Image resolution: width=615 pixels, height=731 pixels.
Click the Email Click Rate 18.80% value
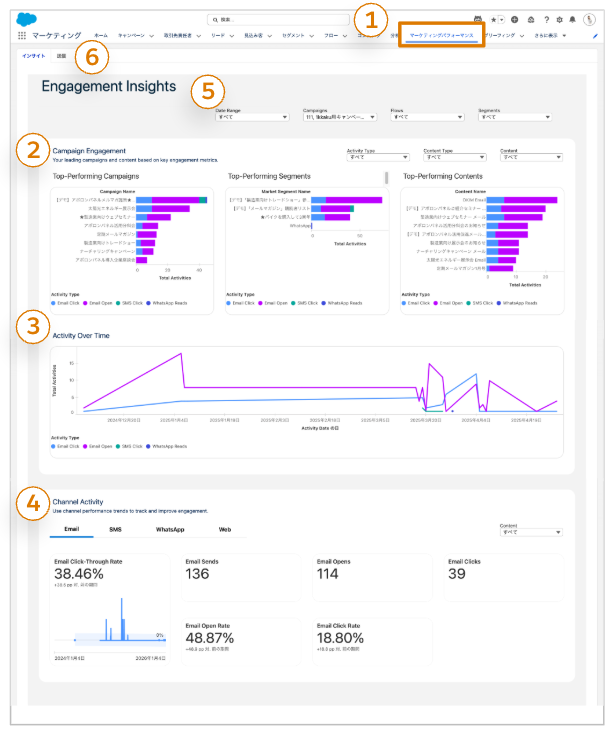340,638
